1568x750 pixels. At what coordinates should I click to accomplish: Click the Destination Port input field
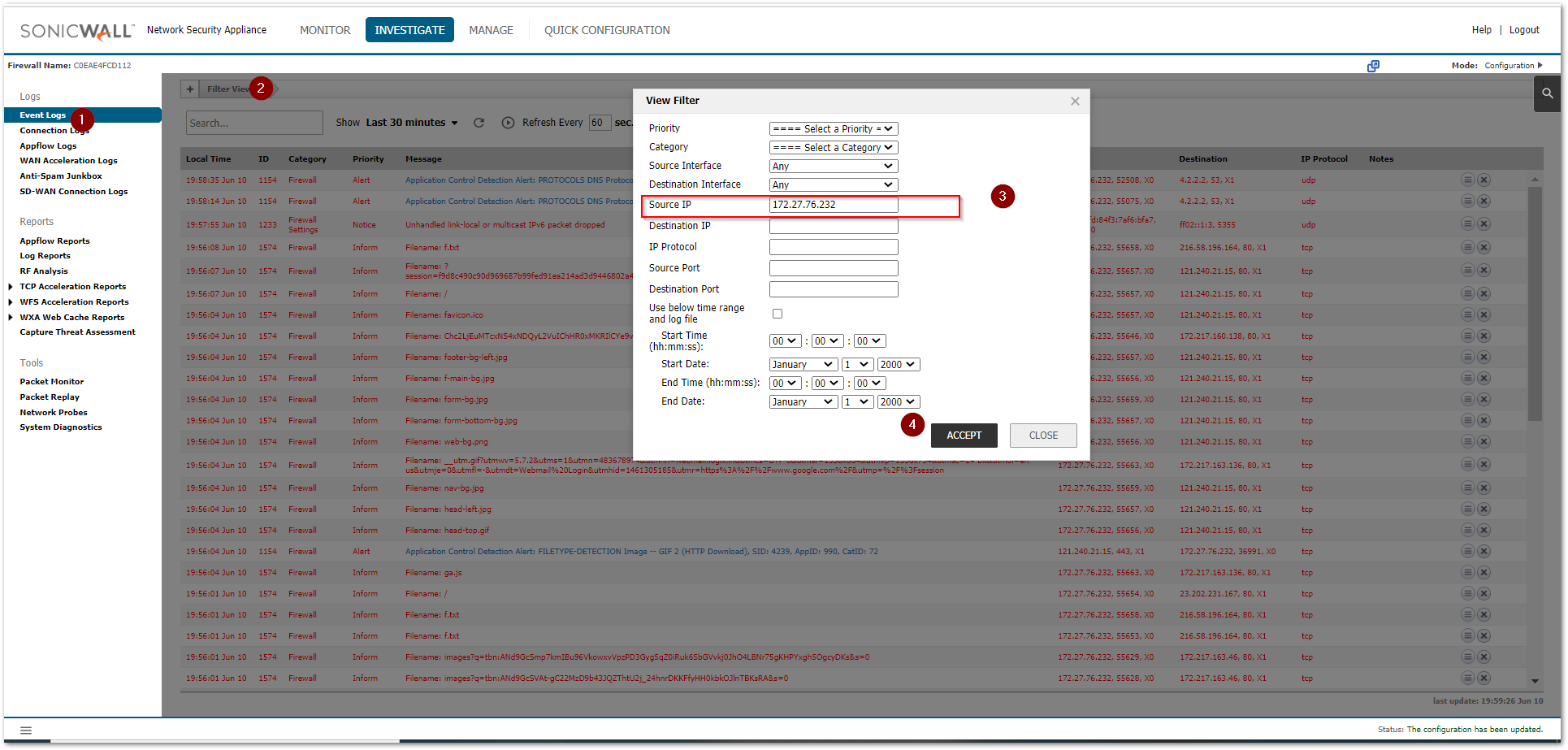point(834,289)
